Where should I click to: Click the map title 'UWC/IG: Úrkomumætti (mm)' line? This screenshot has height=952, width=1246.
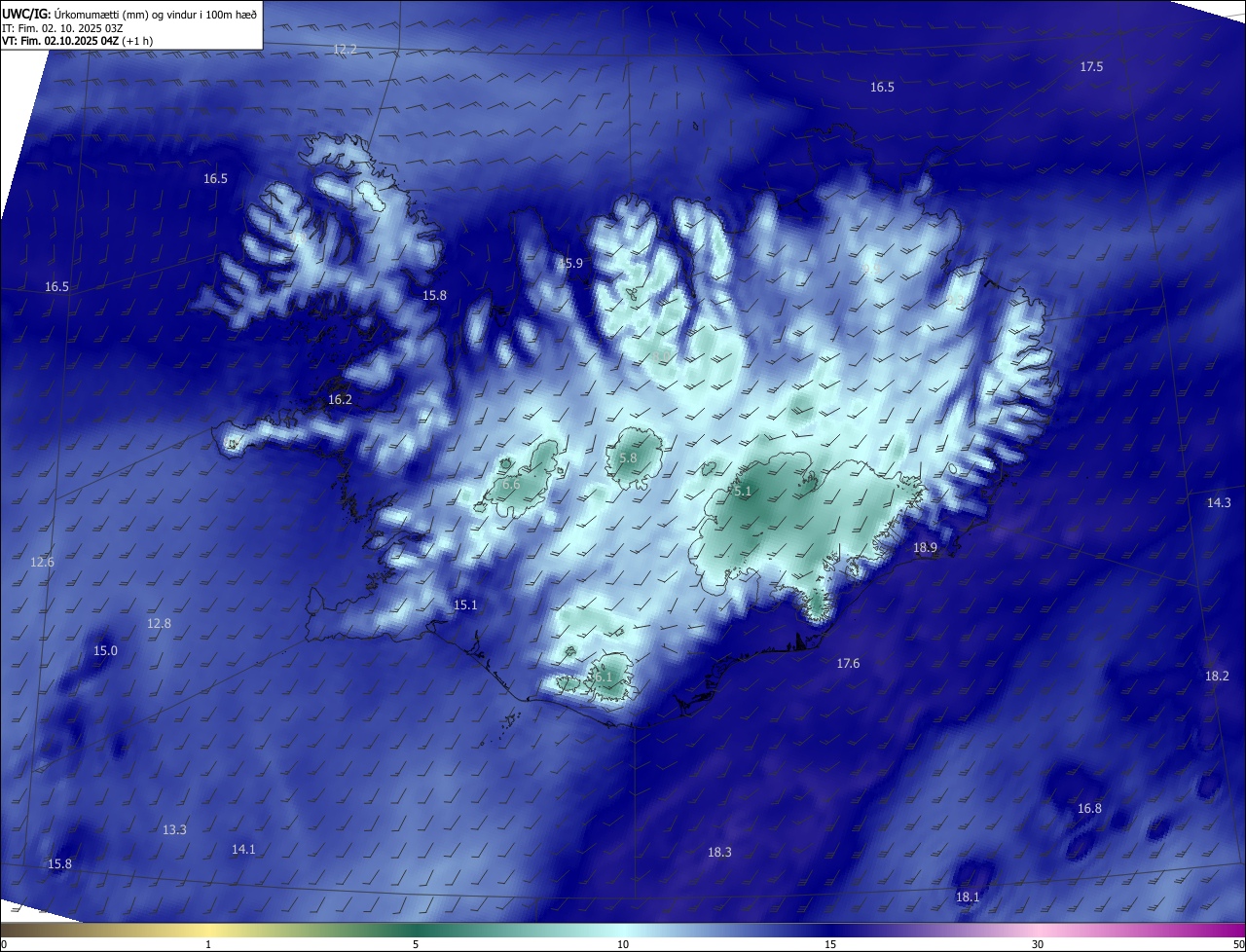[128, 14]
